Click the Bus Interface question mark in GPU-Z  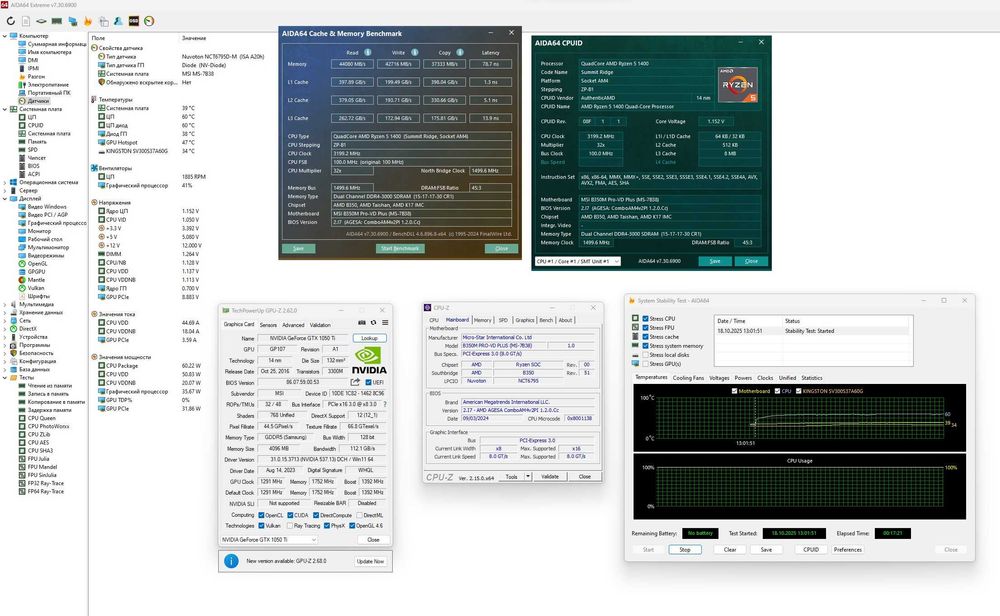[385, 404]
